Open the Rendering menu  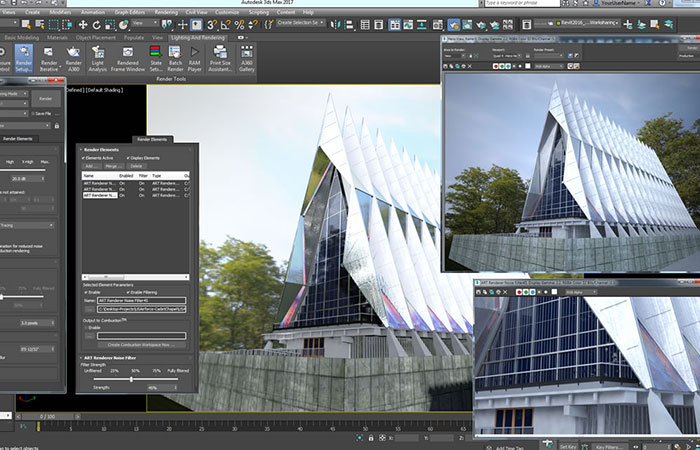(x=166, y=12)
